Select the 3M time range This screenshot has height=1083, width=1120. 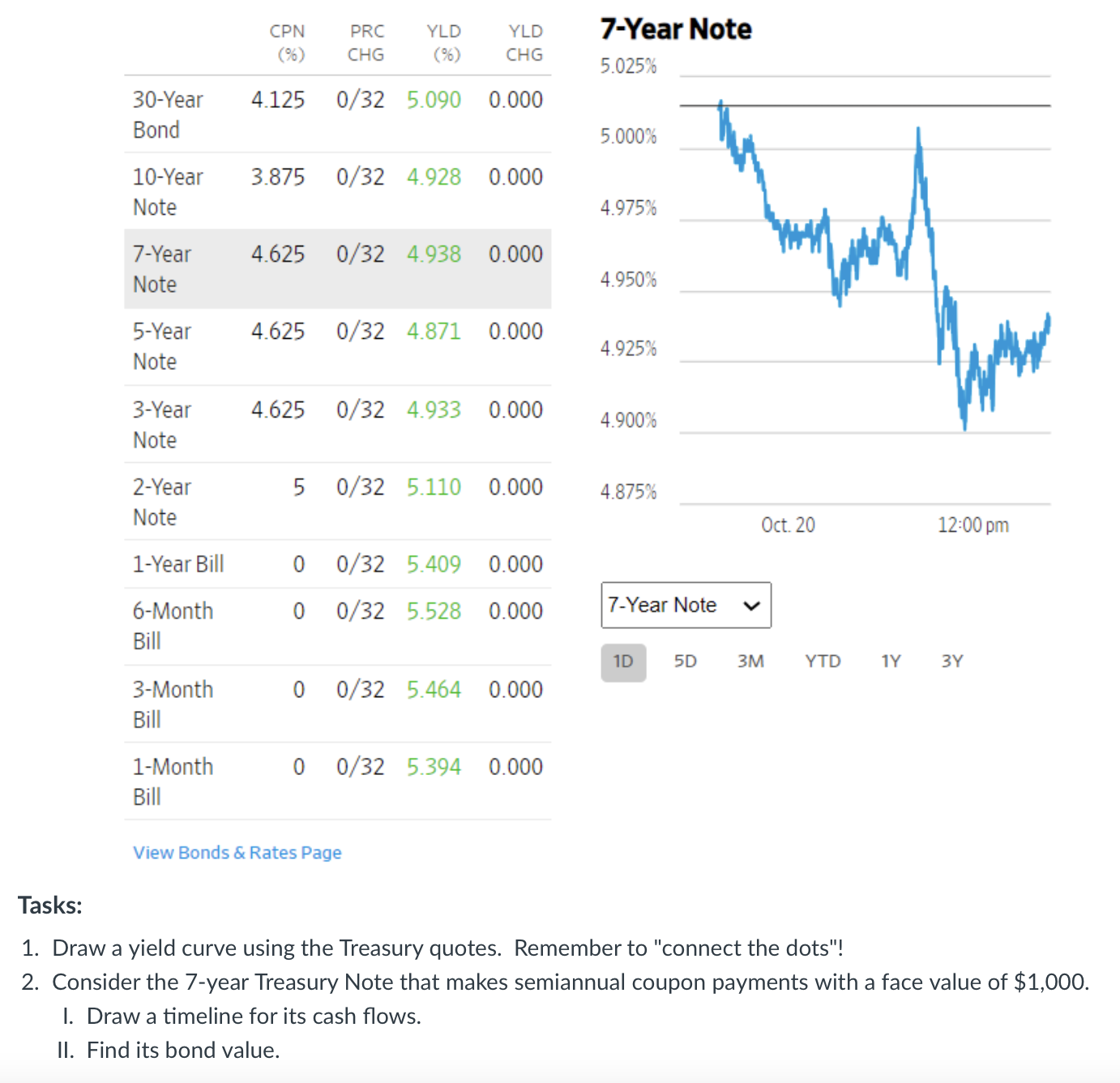tap(750, 661)
